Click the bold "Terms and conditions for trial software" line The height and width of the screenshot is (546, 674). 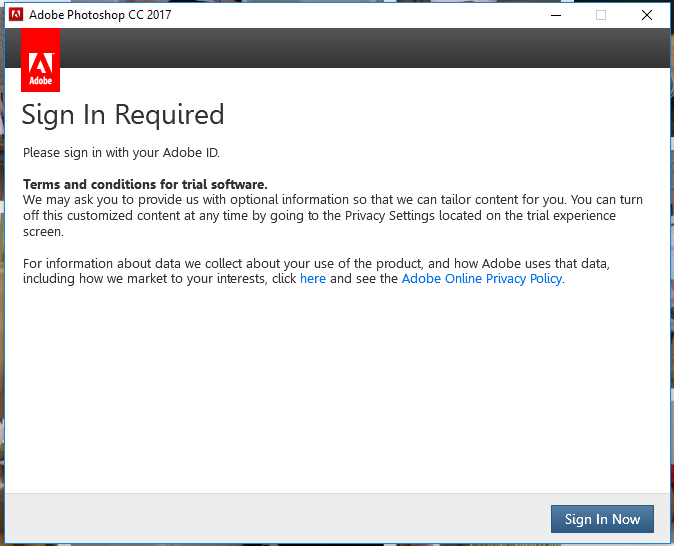click(x=145, y=184)
